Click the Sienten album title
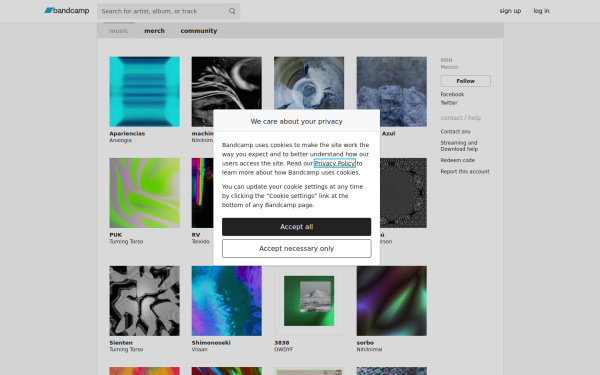The height and width of the screenshot is (375, 600). (121, 343)
